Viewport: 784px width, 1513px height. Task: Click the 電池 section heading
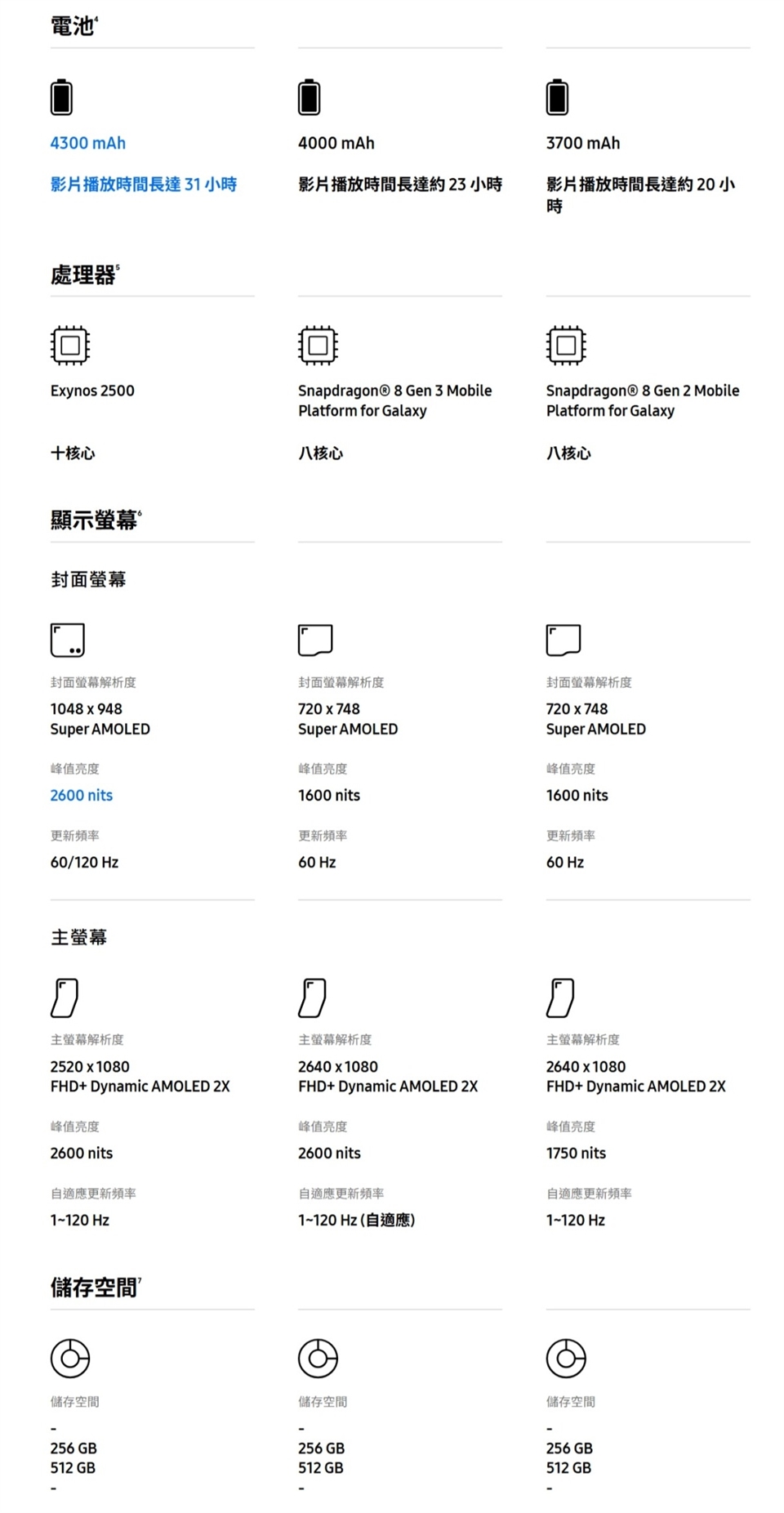click(73, 27)
